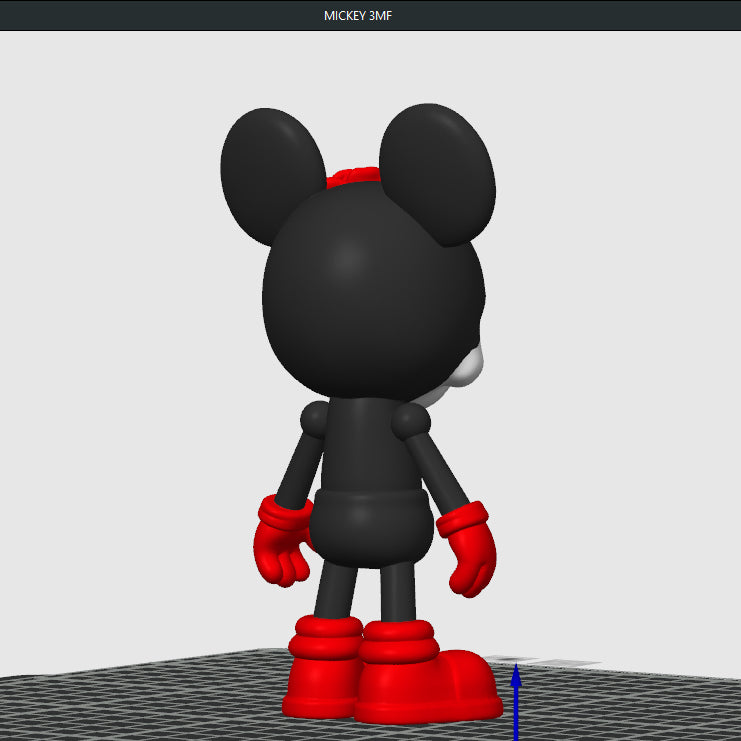Select the right black arm
The width and height of the screenshot is (741, 741).
point(438,470)
